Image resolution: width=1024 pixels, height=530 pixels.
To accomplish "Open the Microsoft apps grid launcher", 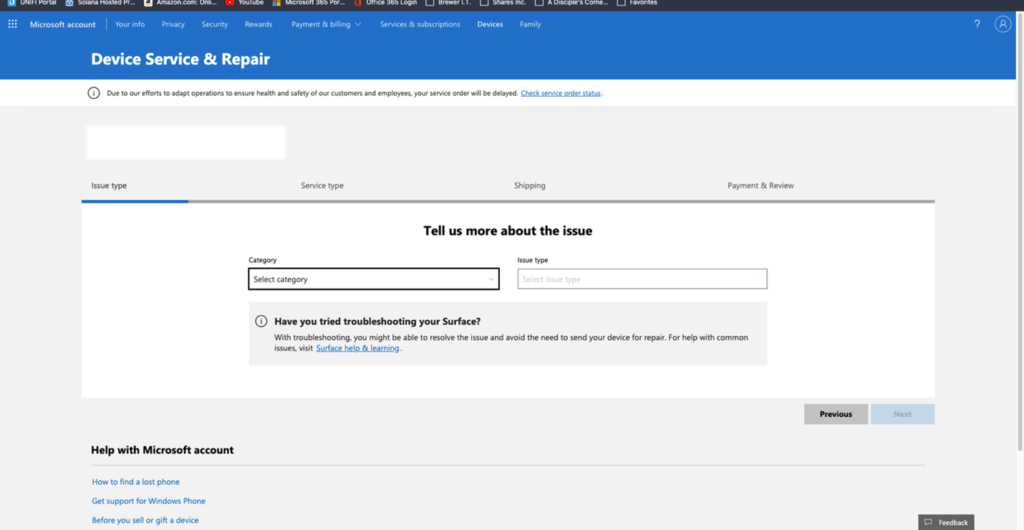I will (x=12, y=24).
